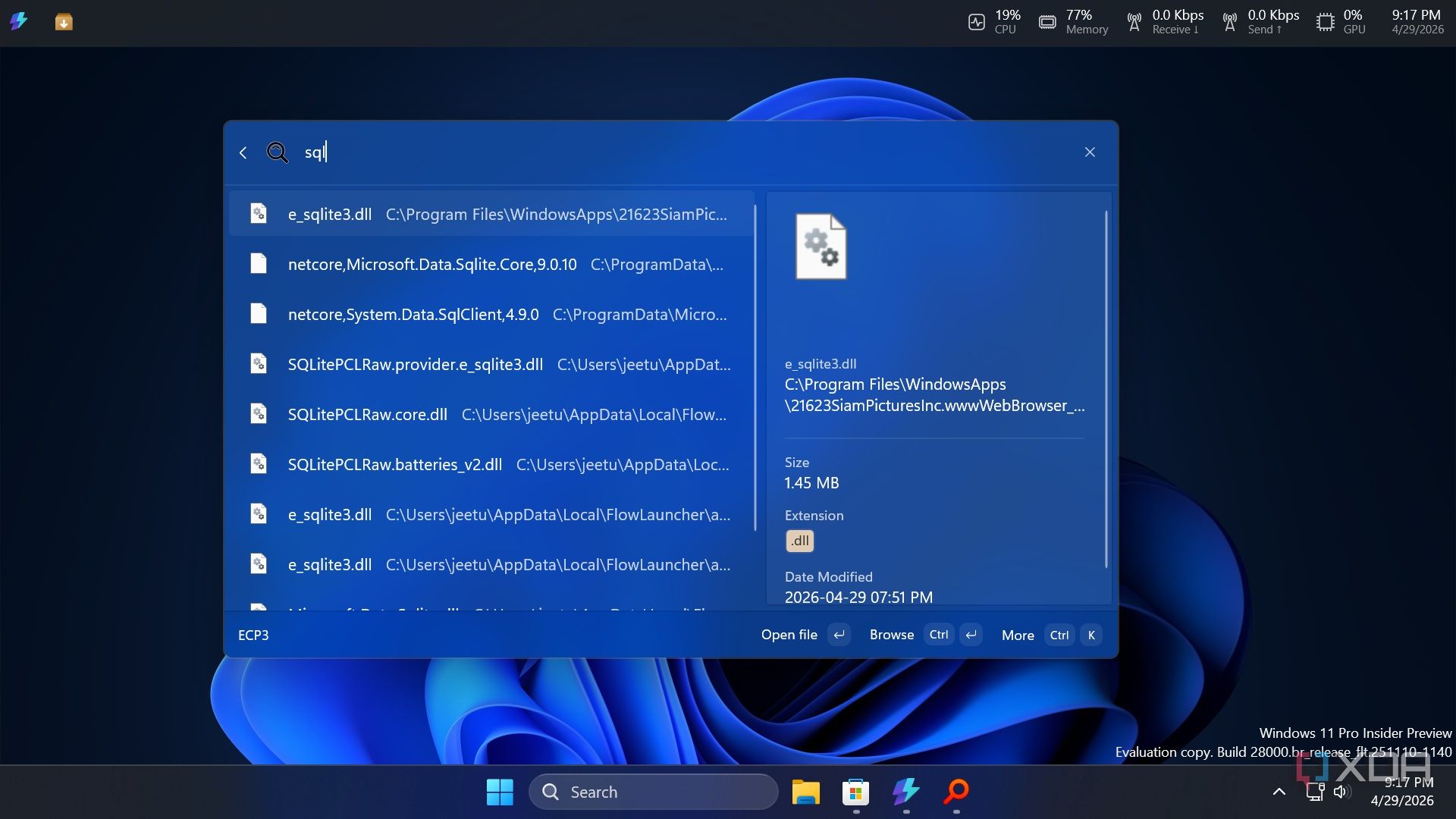1456x819 pixels.
Task: Click the taskbar Search box
Action: [x=654, y=792]
